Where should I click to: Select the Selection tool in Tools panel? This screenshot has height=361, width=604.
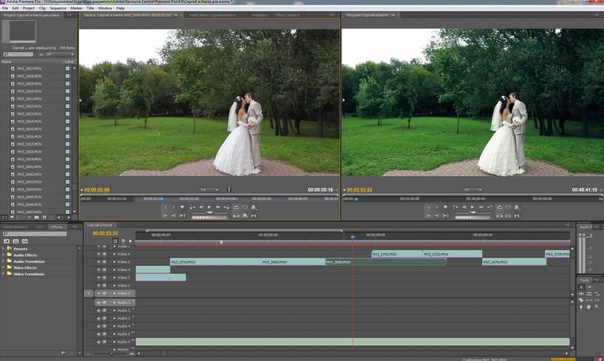coord(582,287)
